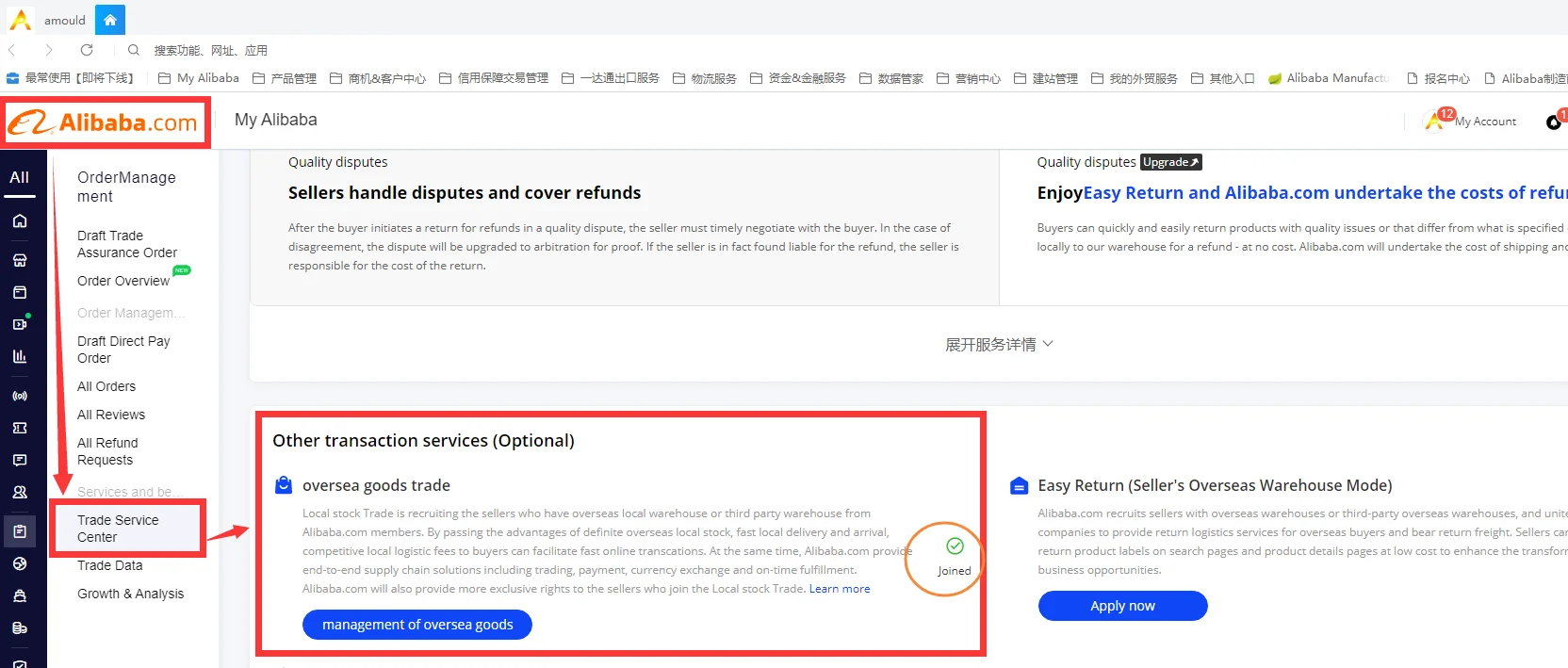The height and width of the screenshot is (668, 1568).
Task: Open the live broadcast signal sidebar icon
Action: pyautogui.click(x=20, y=396)
